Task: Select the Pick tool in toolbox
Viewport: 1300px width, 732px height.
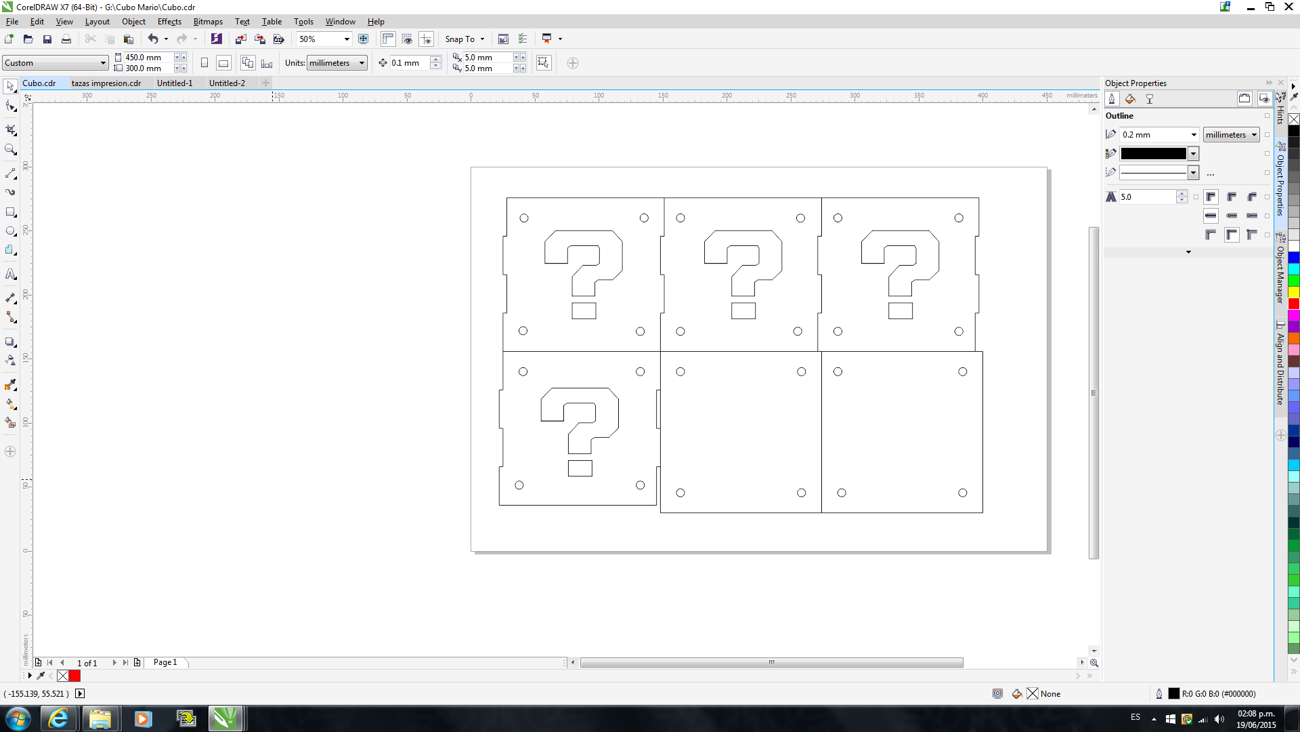Action: (11, 87)
